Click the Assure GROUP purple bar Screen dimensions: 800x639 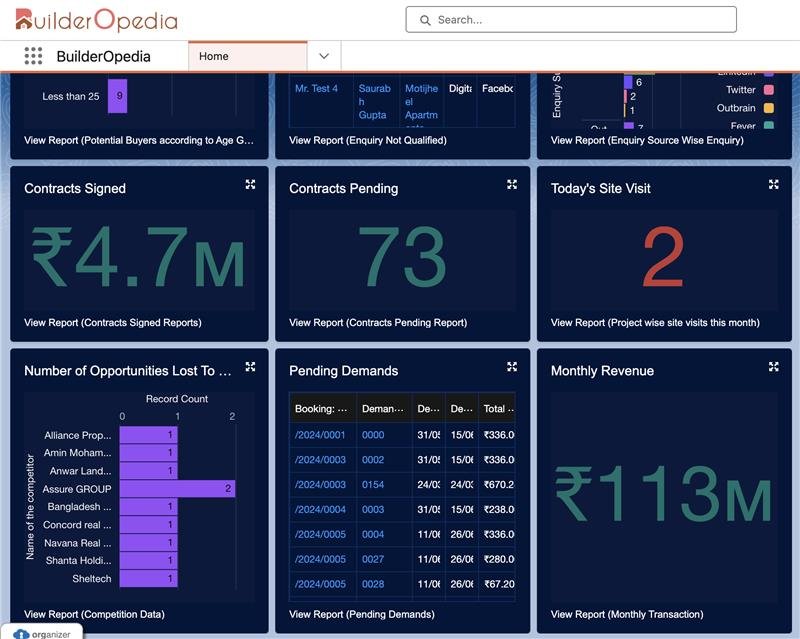point(178,489)
